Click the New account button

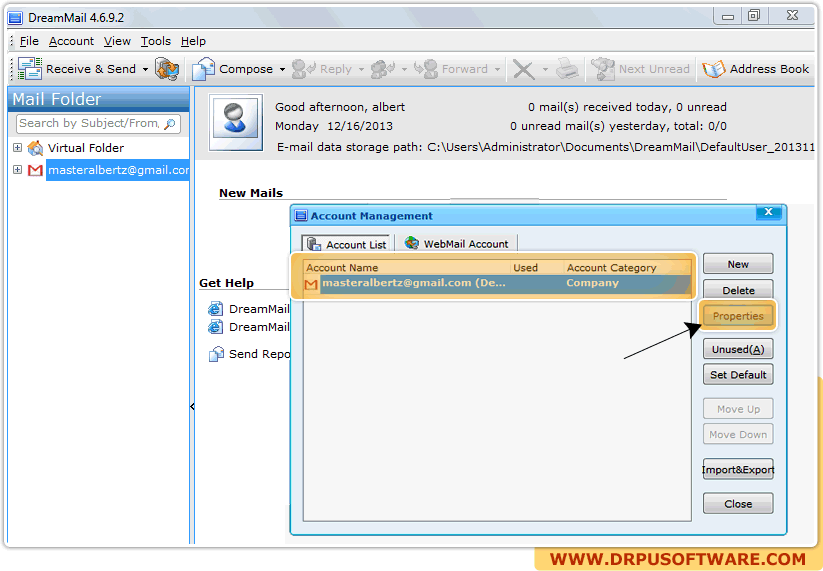point(738,264)
